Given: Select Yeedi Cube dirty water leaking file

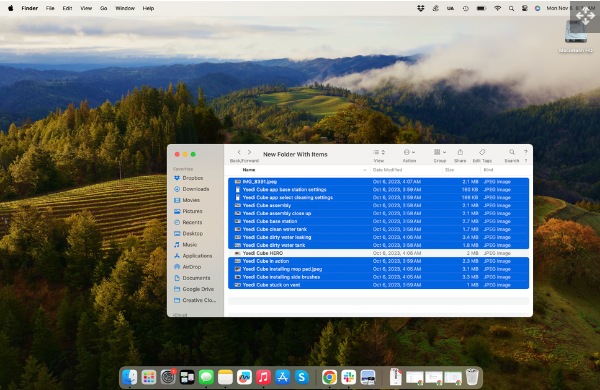Looking at the screenshot, I should point(378,237).
